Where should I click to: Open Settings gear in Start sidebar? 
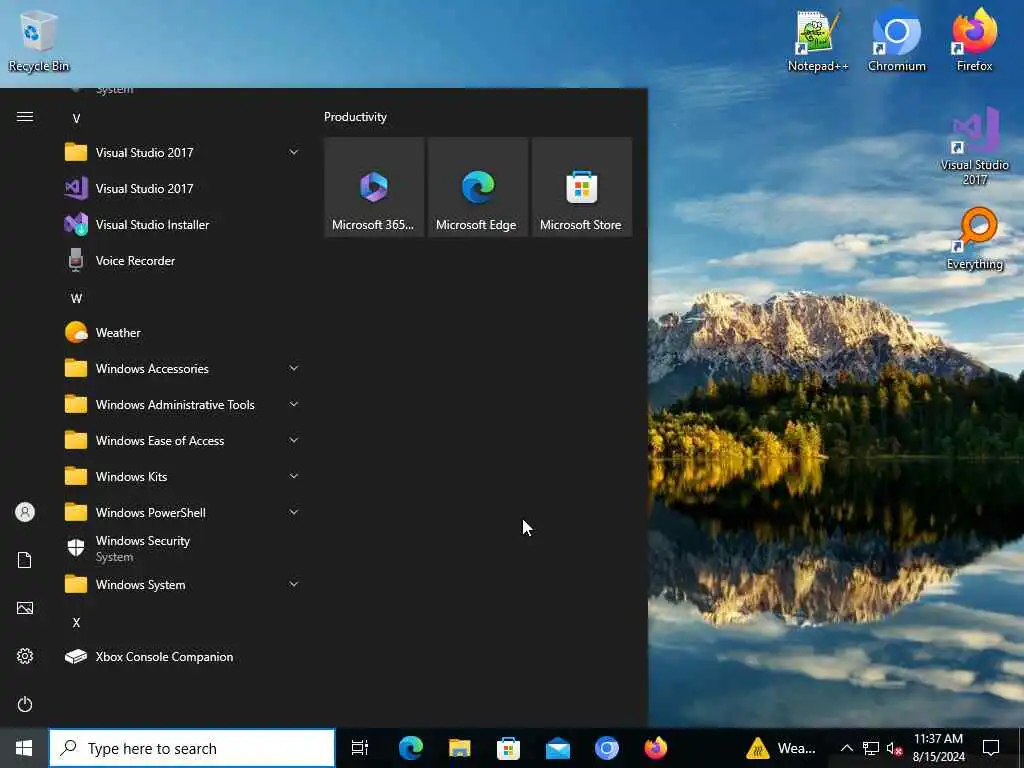(25, 656)
